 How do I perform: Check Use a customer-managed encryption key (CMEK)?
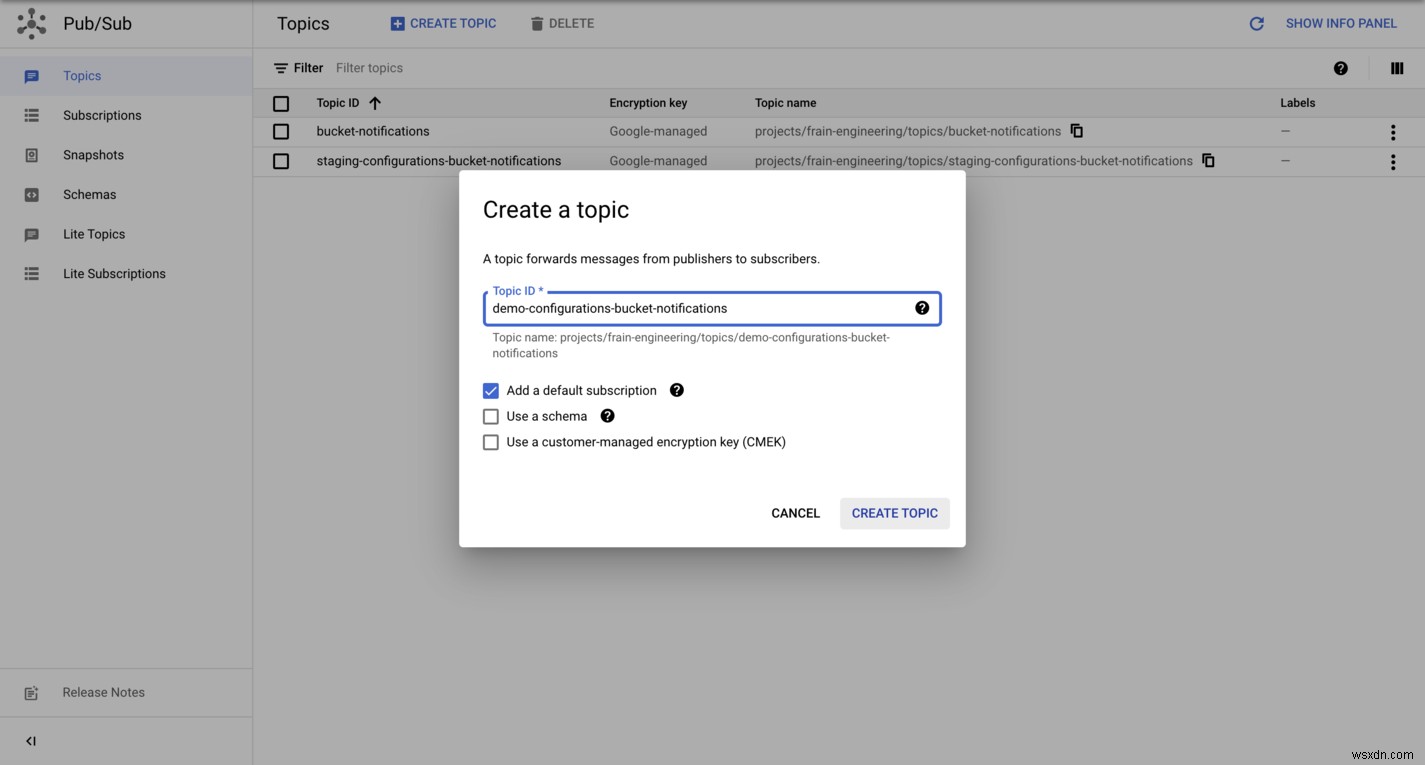click(x=490, y=441)
